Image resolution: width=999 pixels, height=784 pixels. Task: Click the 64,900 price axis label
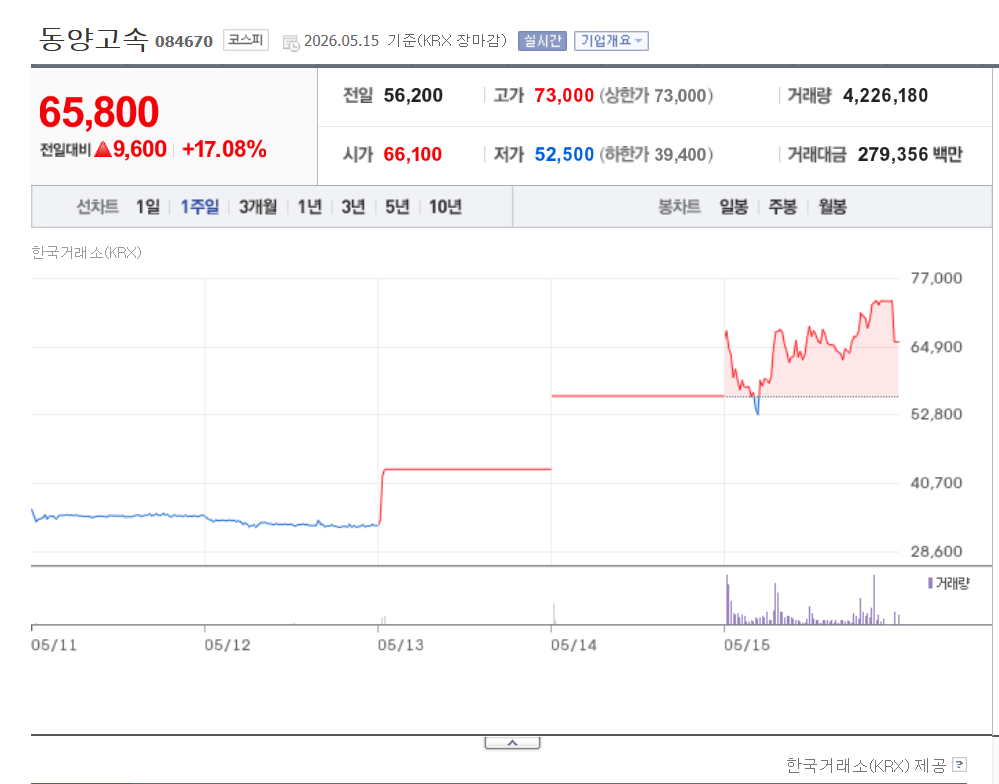click(x=936, y=347)
